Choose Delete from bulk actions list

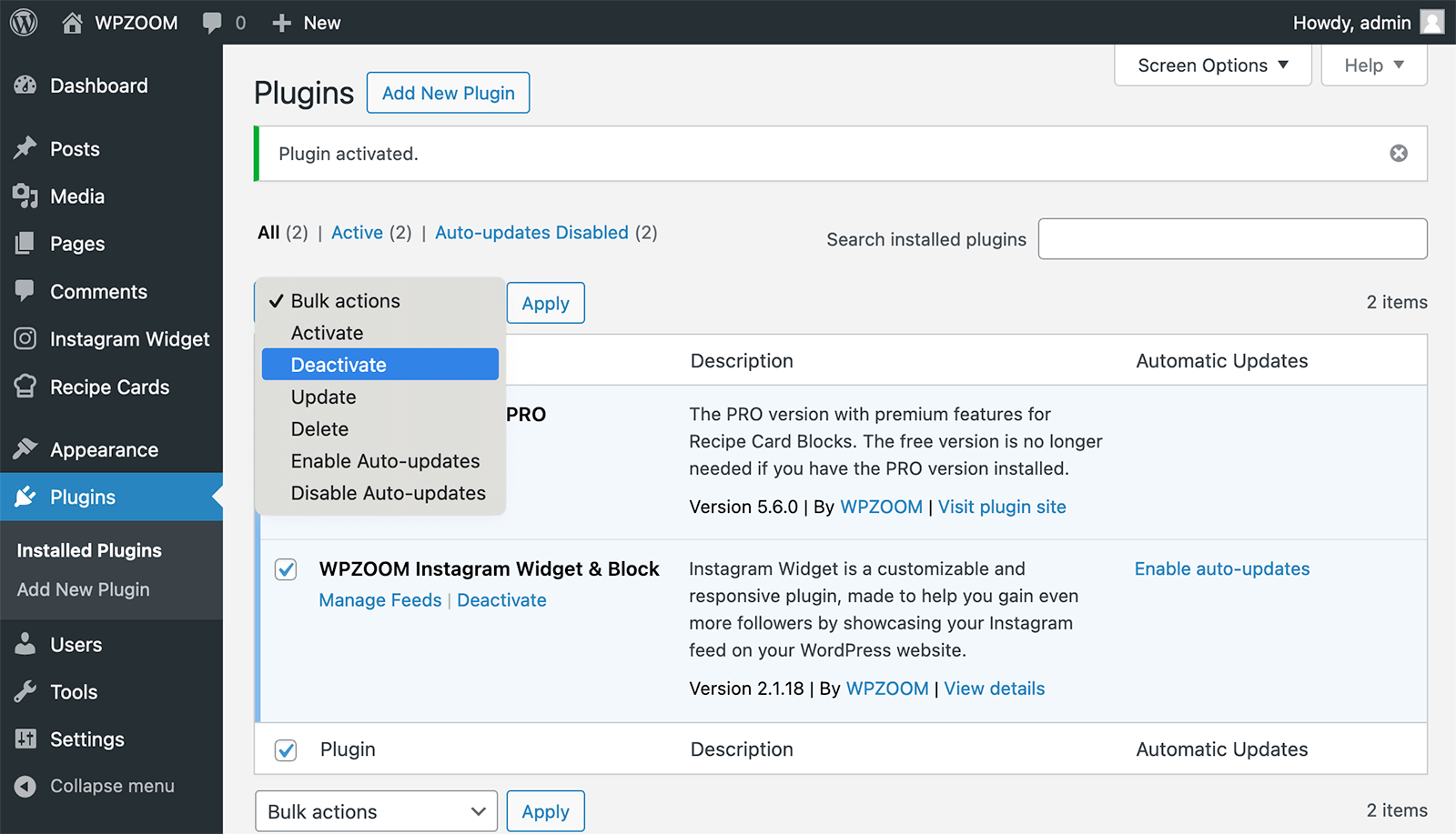coord(380,429)
